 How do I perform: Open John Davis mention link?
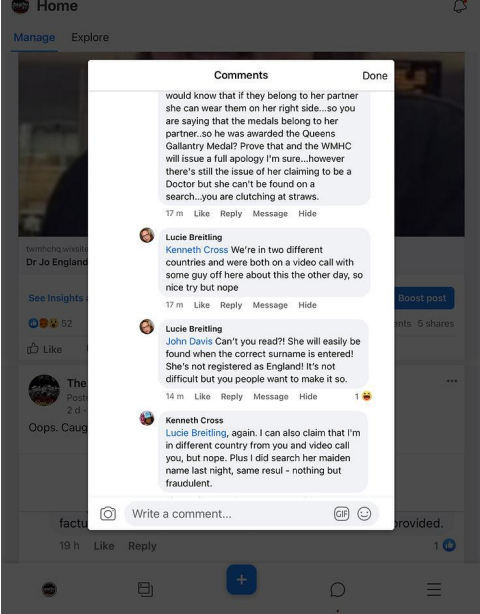coord(189,341)
